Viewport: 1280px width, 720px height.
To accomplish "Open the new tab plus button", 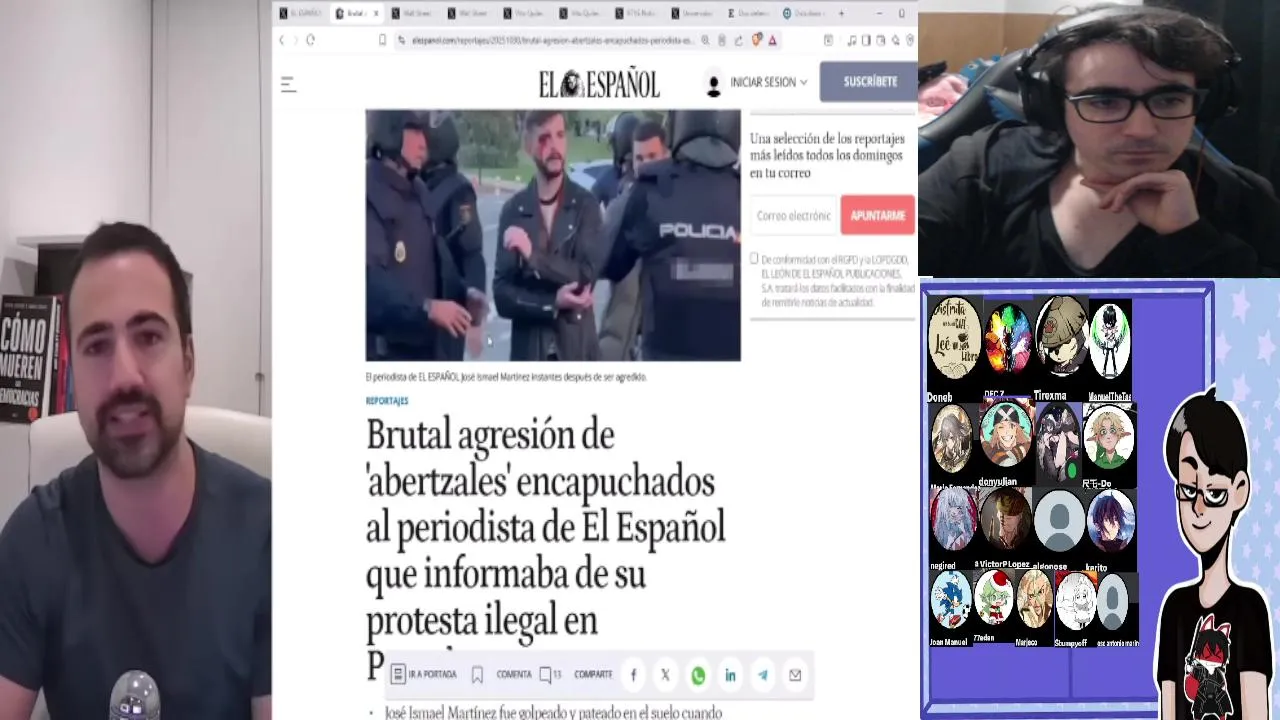I will 841,13.
